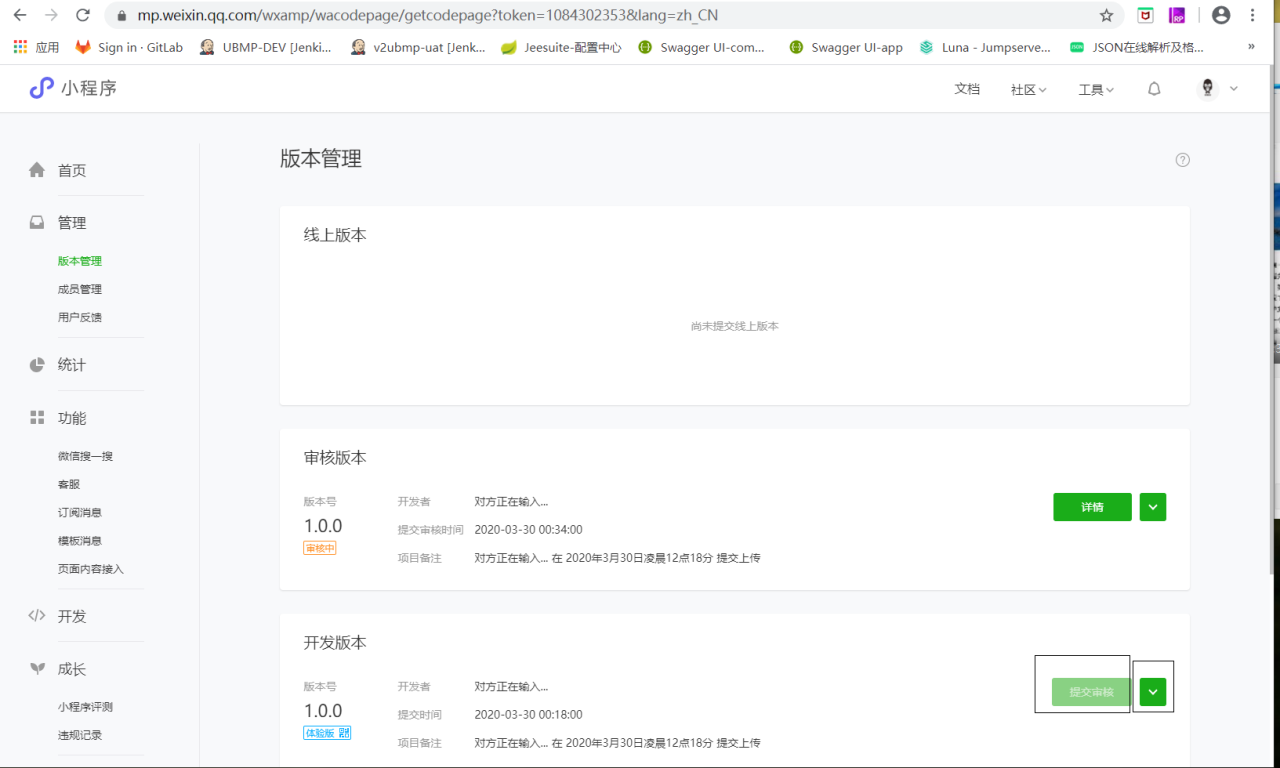Select 成员管理 in the sidebar
Viewport: 1280px width, 768px height.
tap(80, 289)
